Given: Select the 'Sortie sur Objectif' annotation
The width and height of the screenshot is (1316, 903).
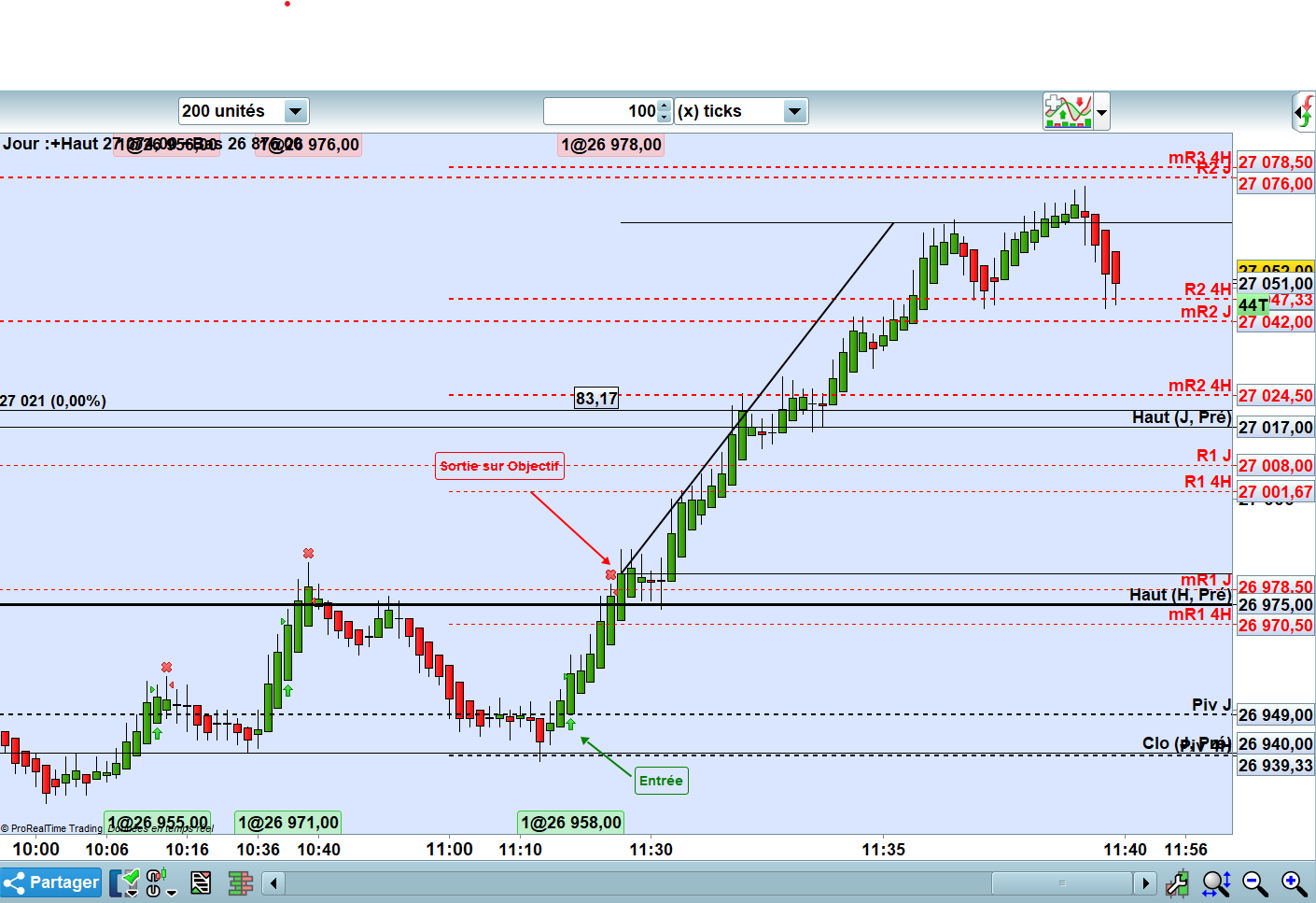Looking at the screenshot, I should tap(499, 466).
